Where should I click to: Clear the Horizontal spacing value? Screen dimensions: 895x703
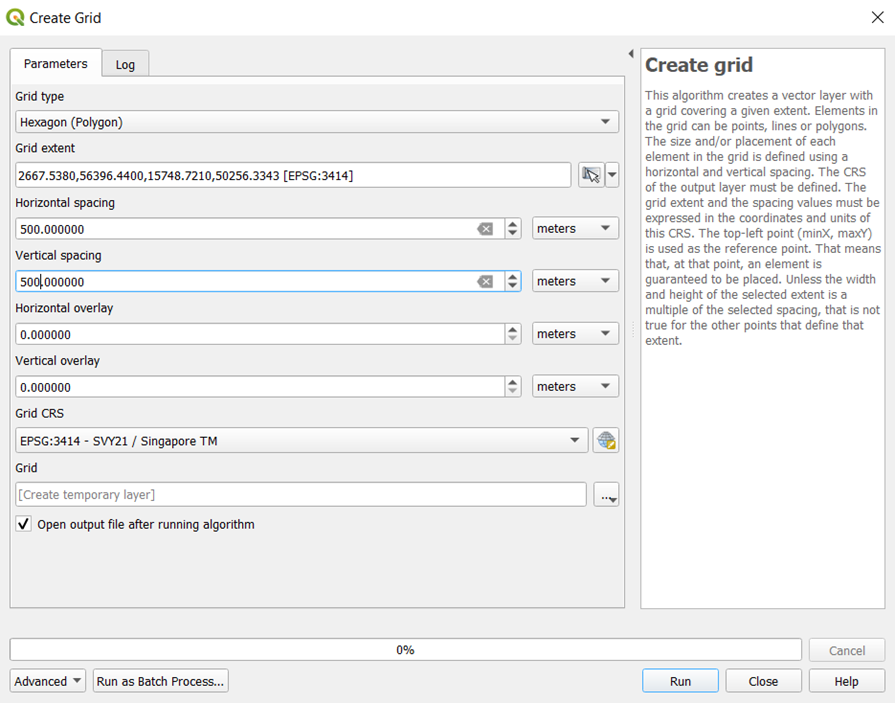[x=485, y=229]
